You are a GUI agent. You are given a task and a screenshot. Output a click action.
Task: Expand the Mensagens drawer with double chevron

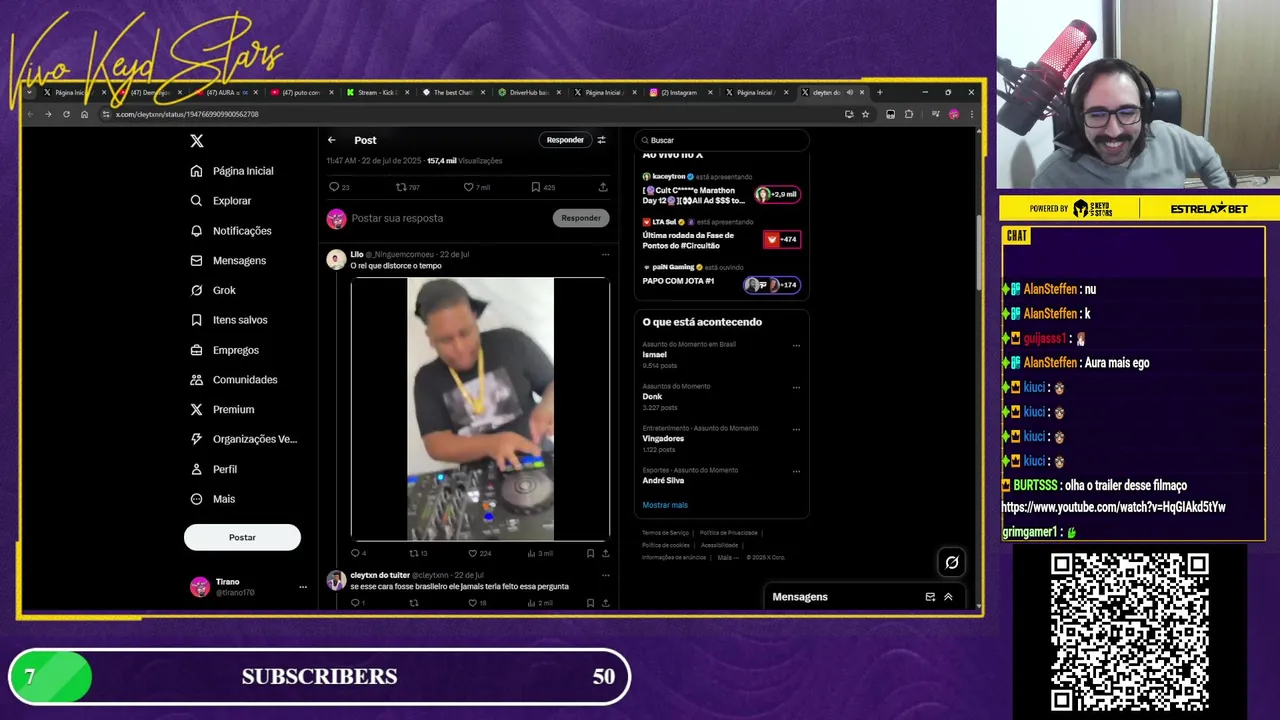tap(948, 597)
